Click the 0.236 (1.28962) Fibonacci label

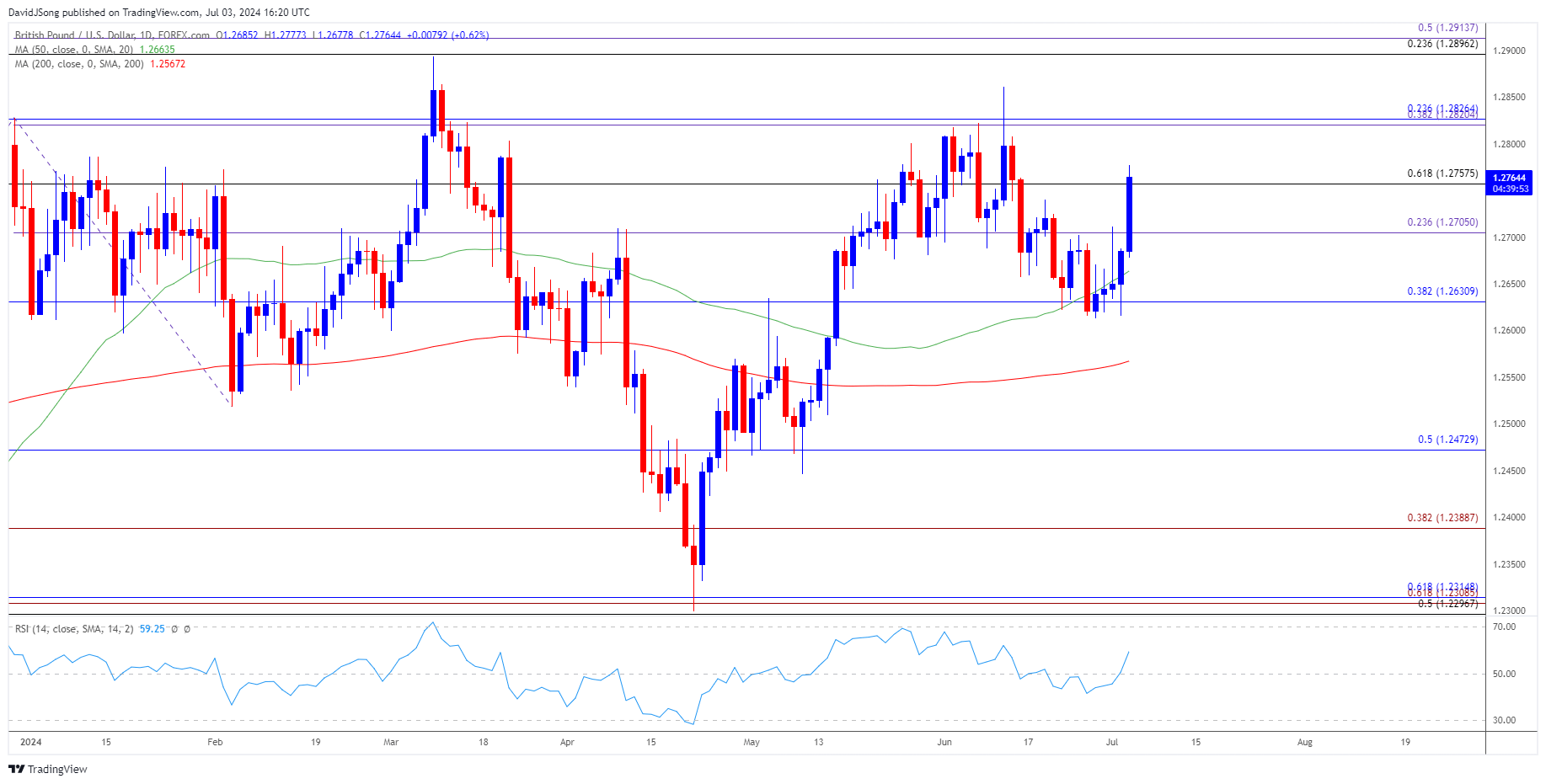(1442, 44)
